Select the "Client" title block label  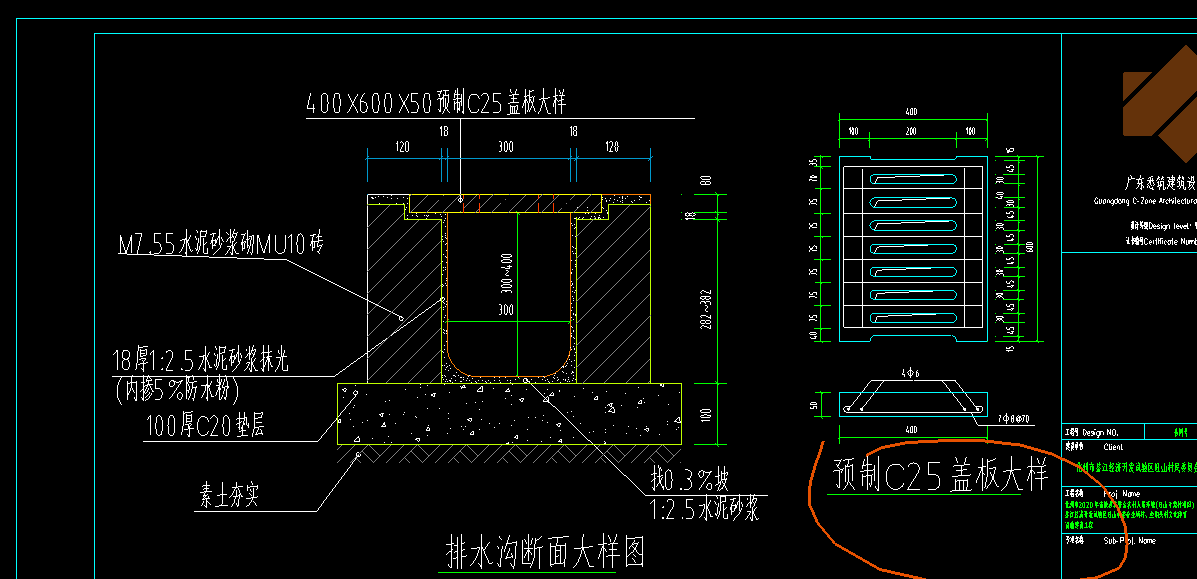click(x=1113, y=447)
